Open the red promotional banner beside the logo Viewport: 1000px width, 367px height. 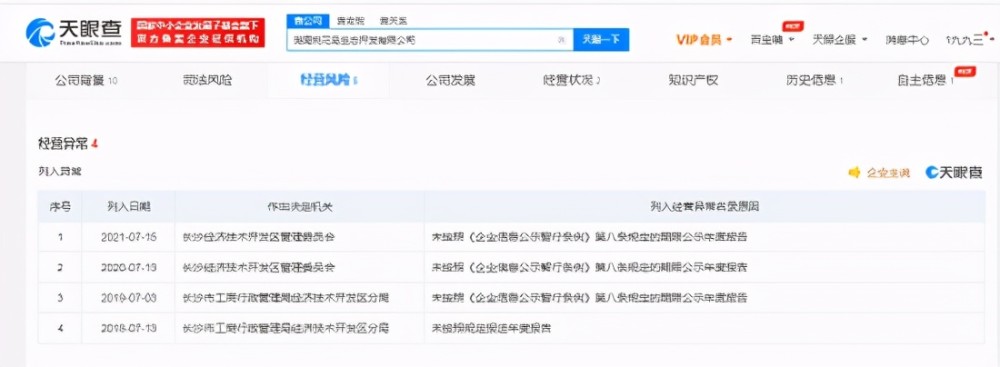tap(198, 32)
